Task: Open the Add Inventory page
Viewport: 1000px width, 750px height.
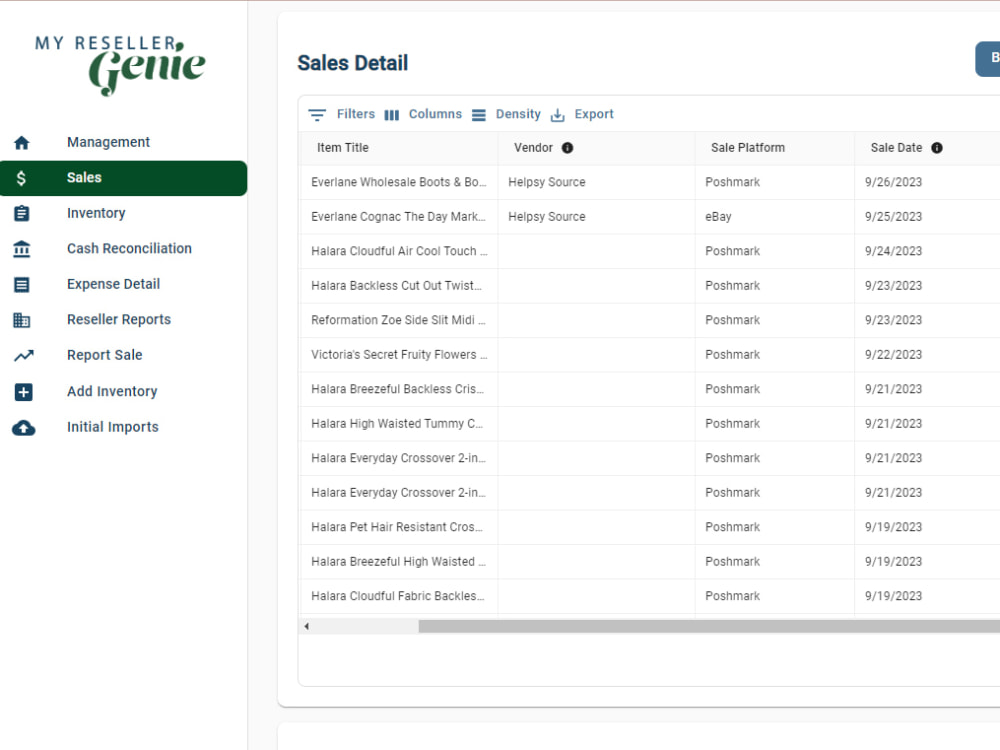Action: coord(112,392)
